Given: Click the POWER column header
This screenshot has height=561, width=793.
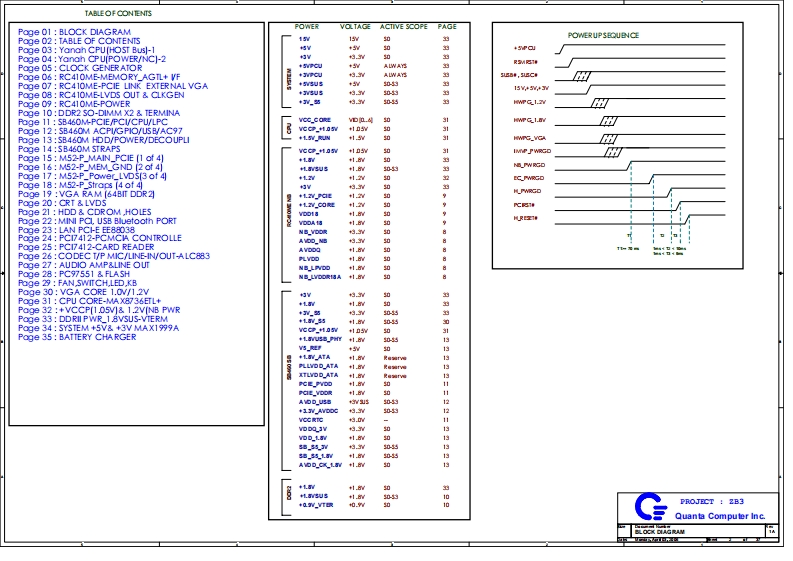Looking at the screenshot, I should [x=307, y=26].
